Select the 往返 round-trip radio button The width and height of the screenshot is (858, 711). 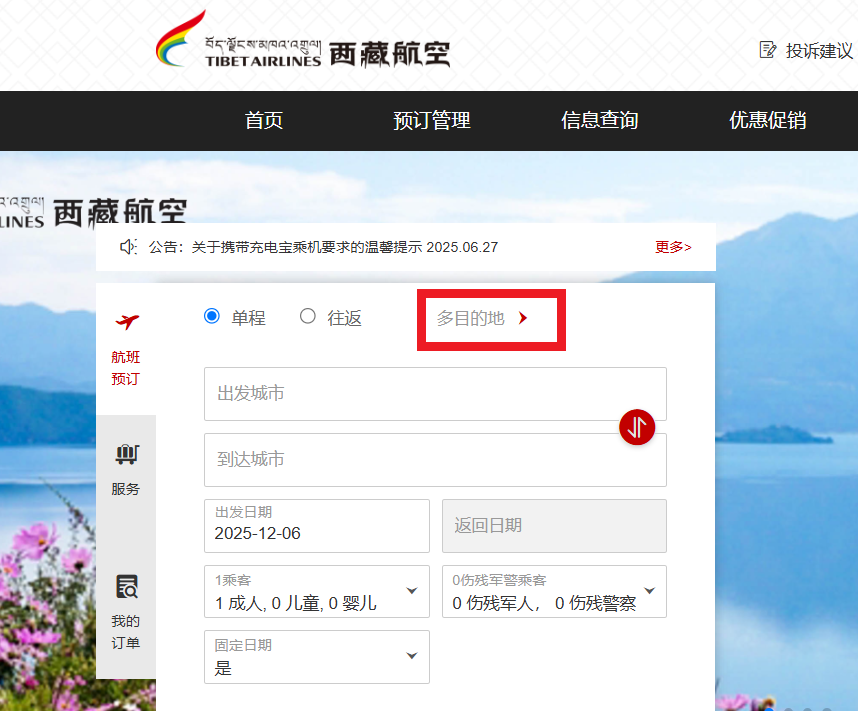click(308, 316)
